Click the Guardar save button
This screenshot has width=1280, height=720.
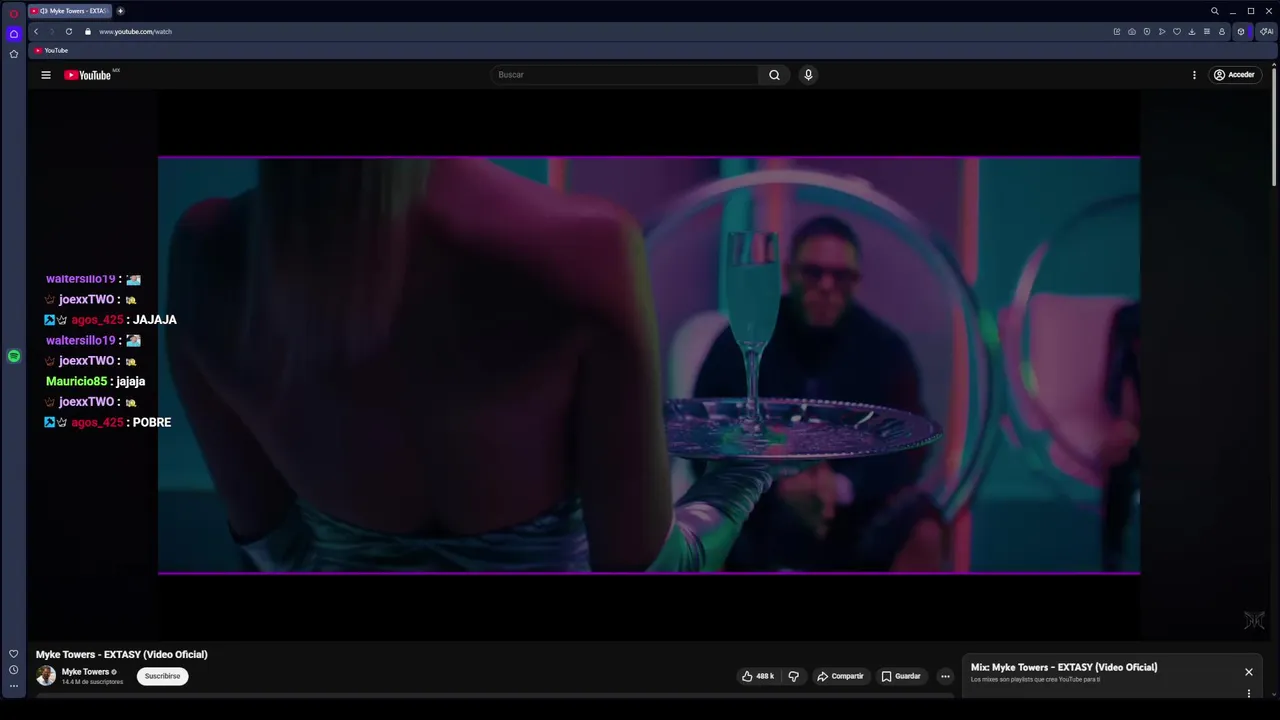pyautogui.click(x=901, y=676)
